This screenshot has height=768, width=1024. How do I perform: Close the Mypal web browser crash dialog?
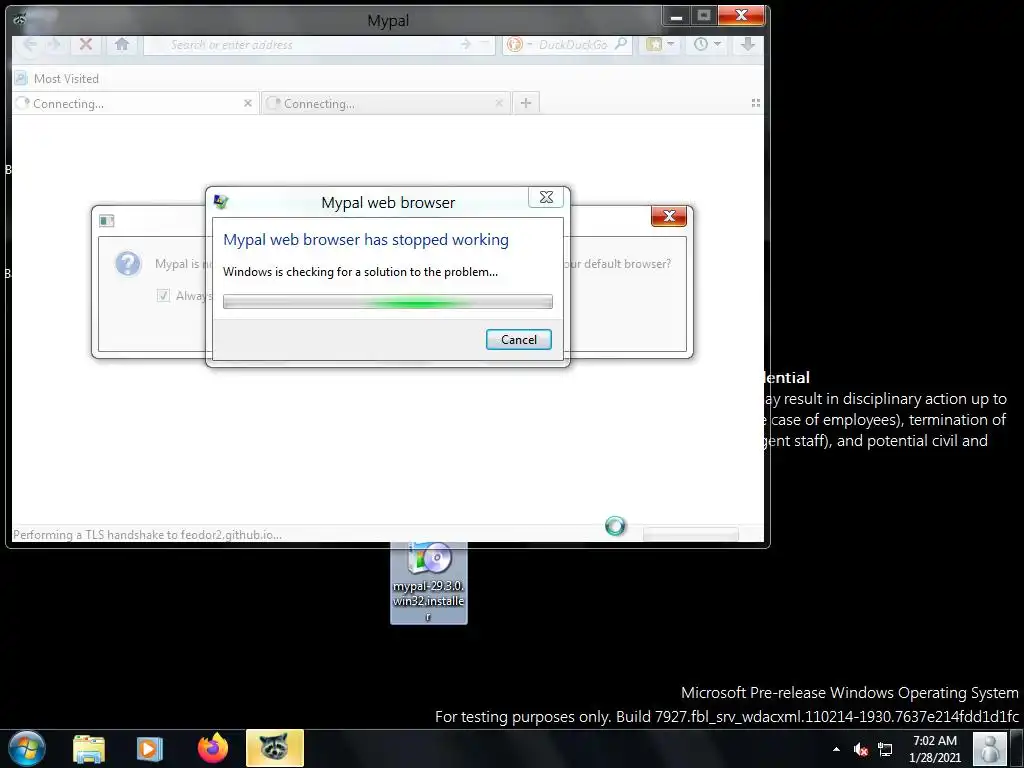point(546,197)
